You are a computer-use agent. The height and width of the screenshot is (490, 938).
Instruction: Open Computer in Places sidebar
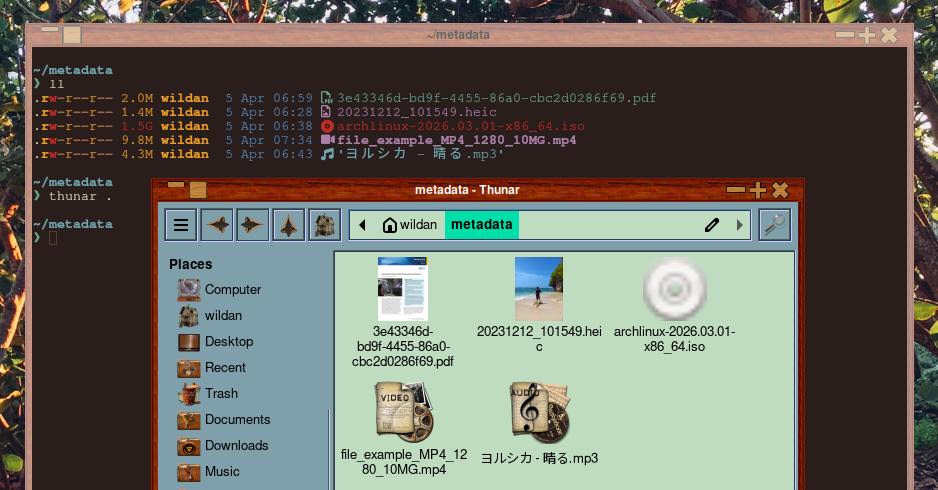pyautogui.click(x=232, y=290)
